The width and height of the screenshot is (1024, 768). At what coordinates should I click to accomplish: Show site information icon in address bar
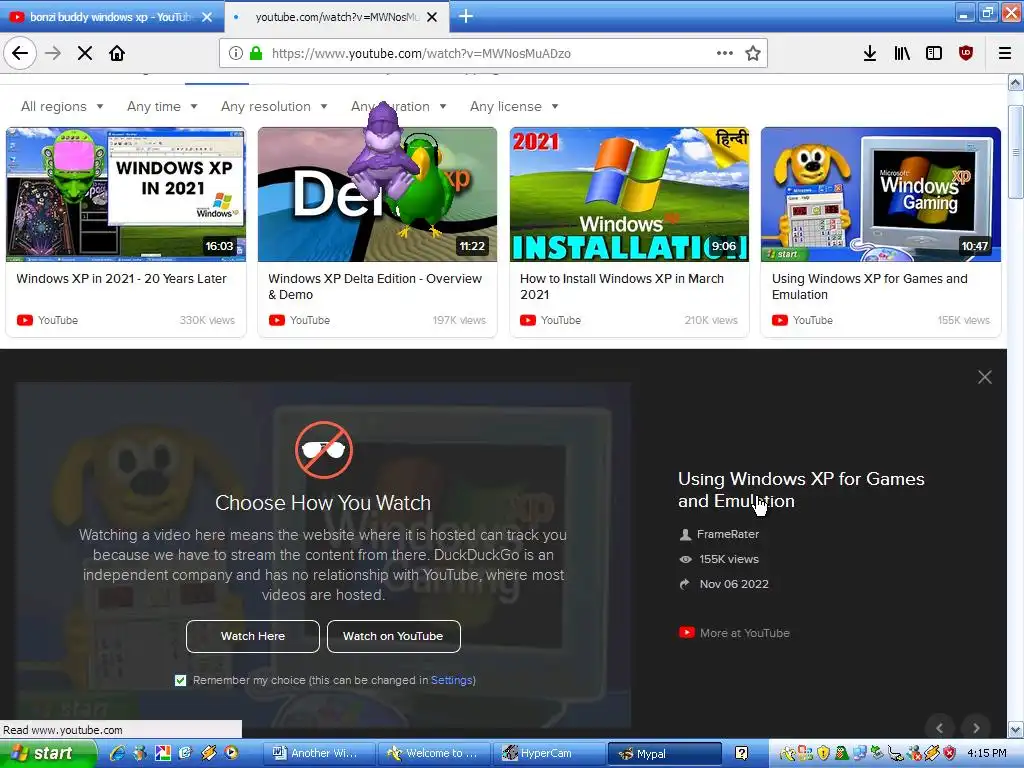(236, 53)
